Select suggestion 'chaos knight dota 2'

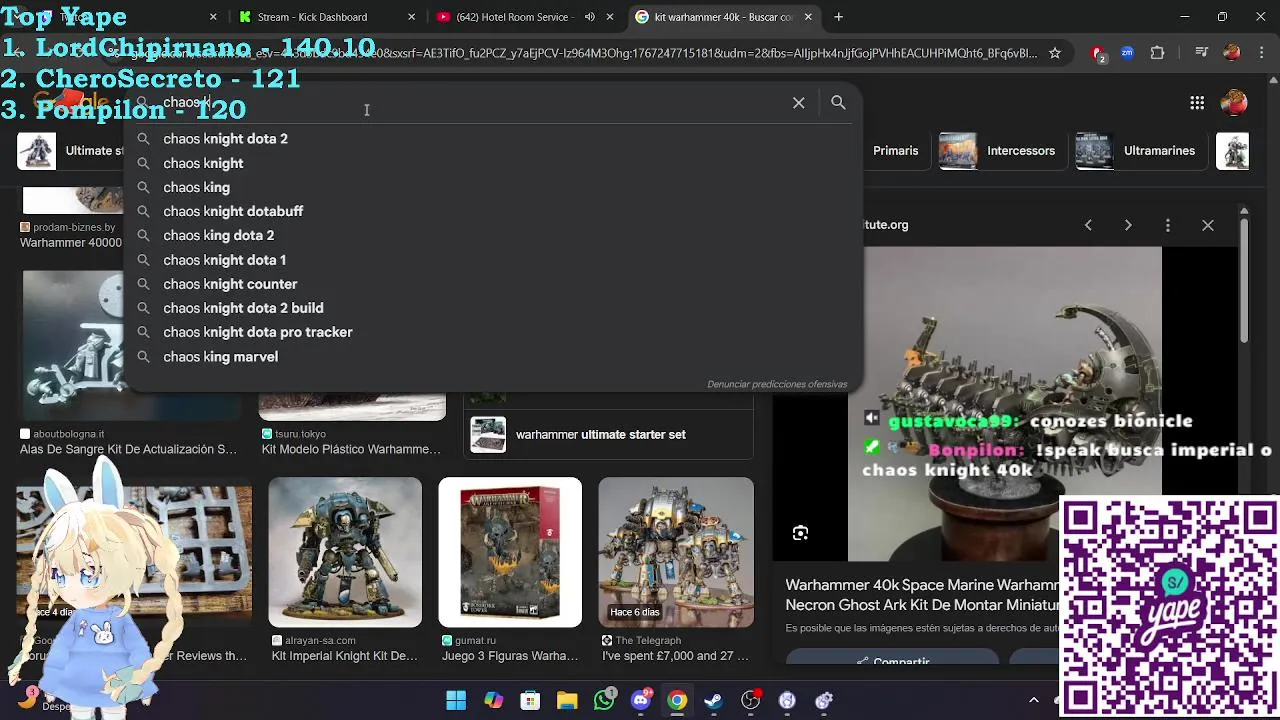tap(492, 139)
